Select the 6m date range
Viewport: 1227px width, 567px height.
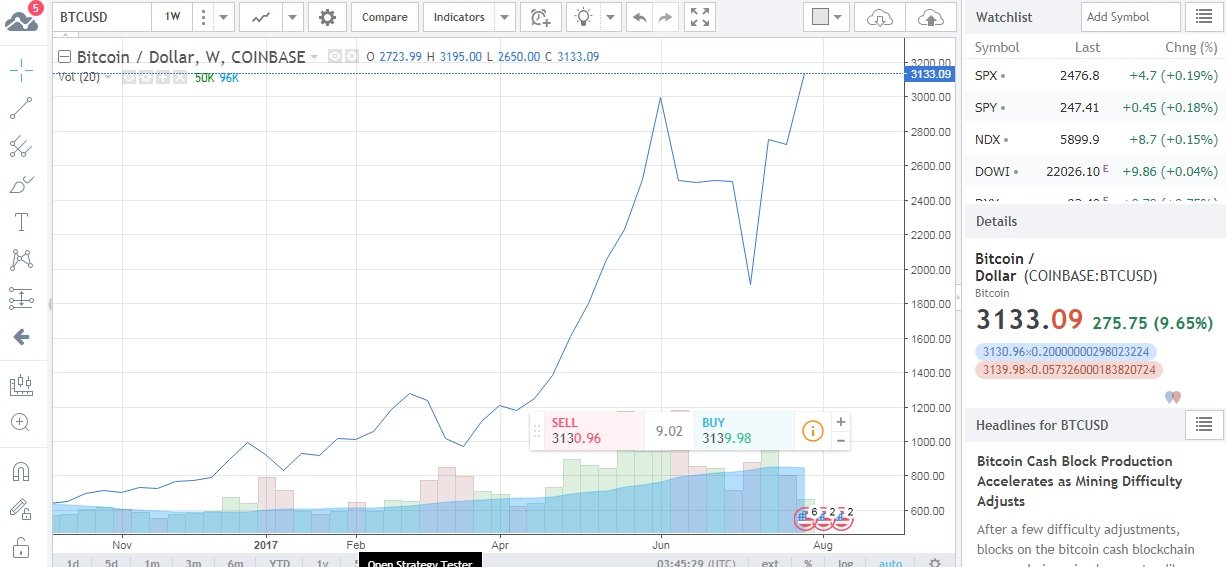235,564
